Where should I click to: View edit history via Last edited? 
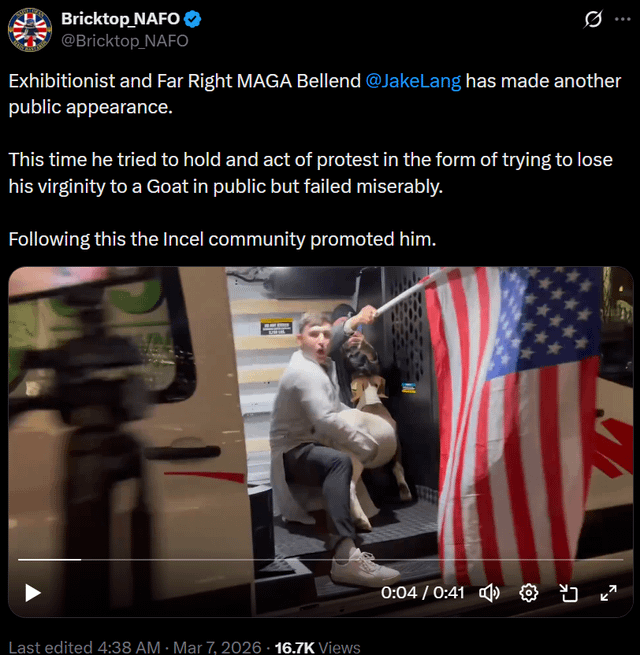point(84,647)
